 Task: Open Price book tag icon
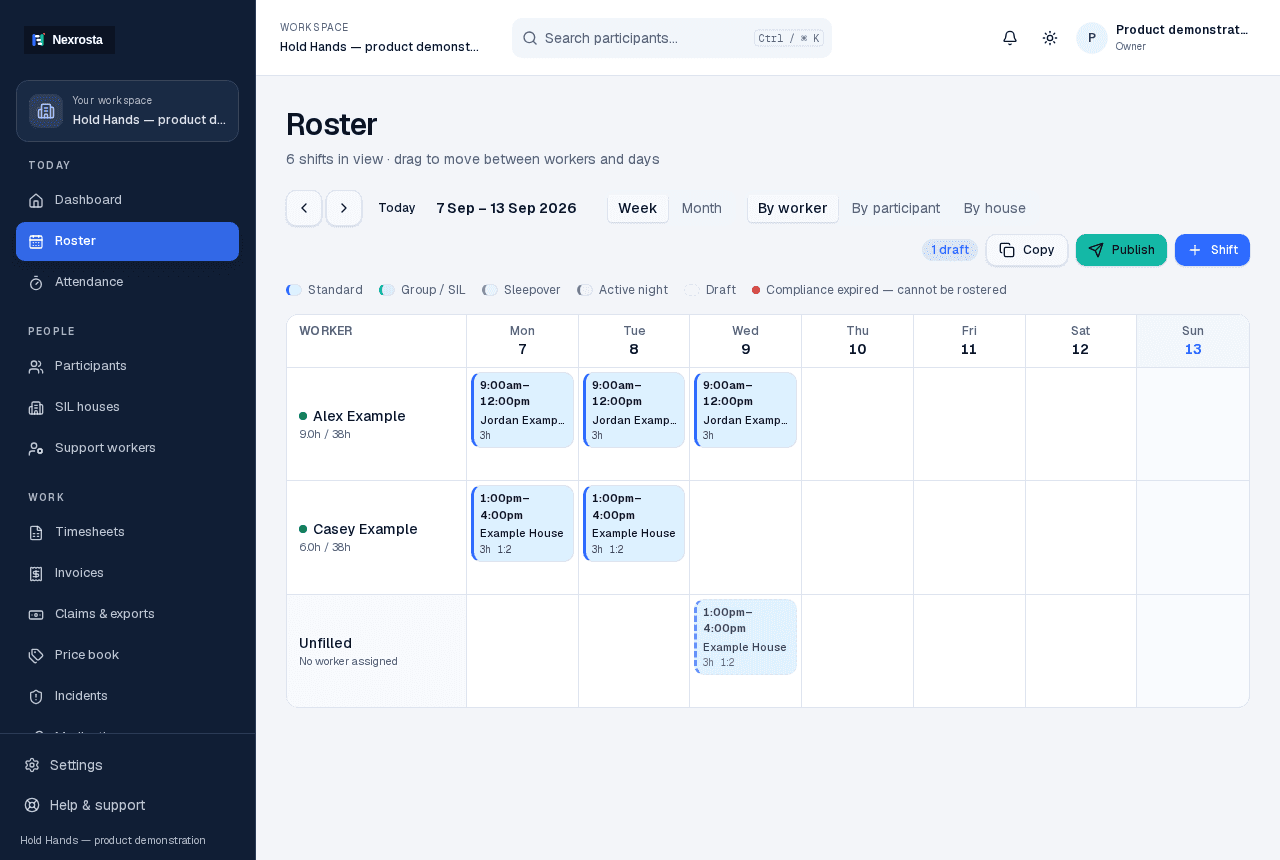36,655
